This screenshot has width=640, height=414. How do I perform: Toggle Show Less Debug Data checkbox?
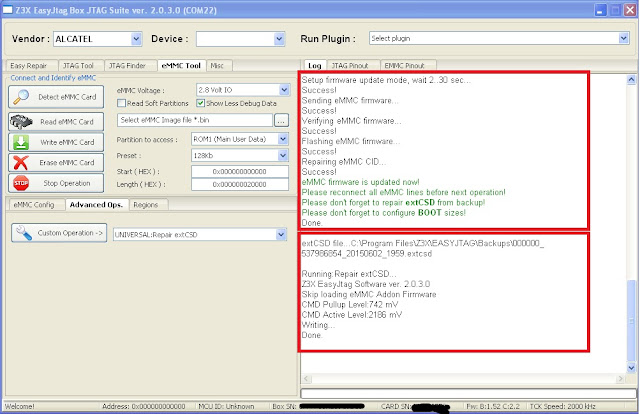point(200,103)
